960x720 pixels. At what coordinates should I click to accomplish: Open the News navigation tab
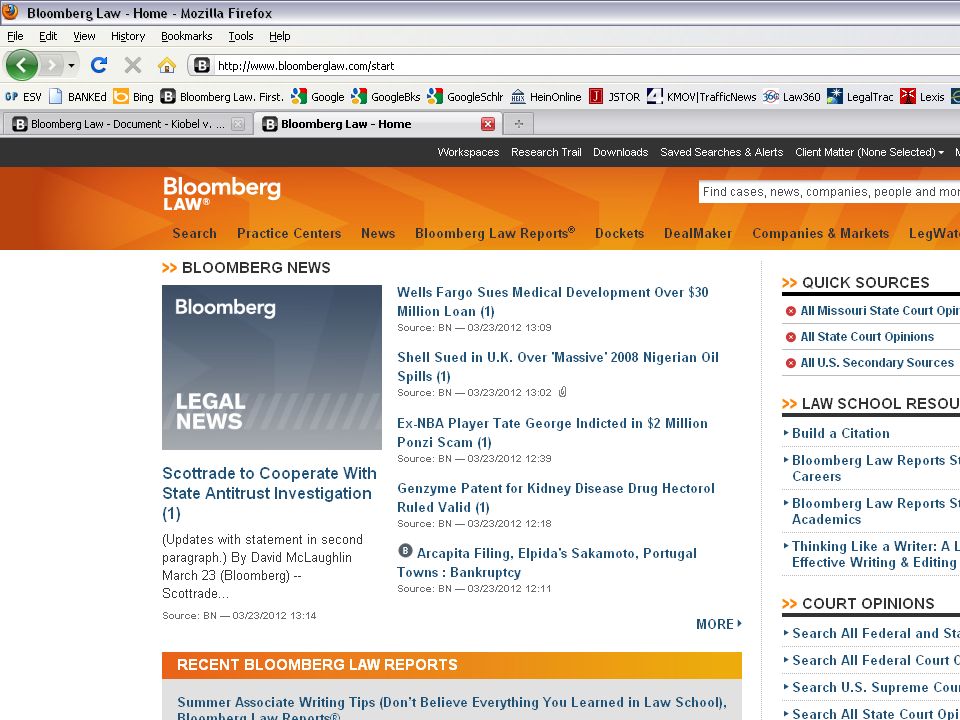(x=378, y=233)
